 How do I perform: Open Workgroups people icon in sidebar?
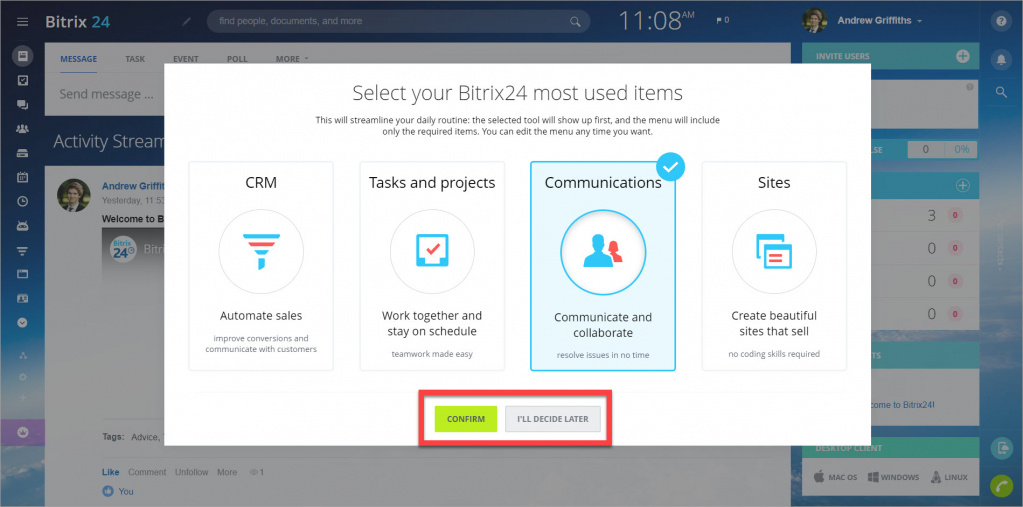tap(22, 129)
